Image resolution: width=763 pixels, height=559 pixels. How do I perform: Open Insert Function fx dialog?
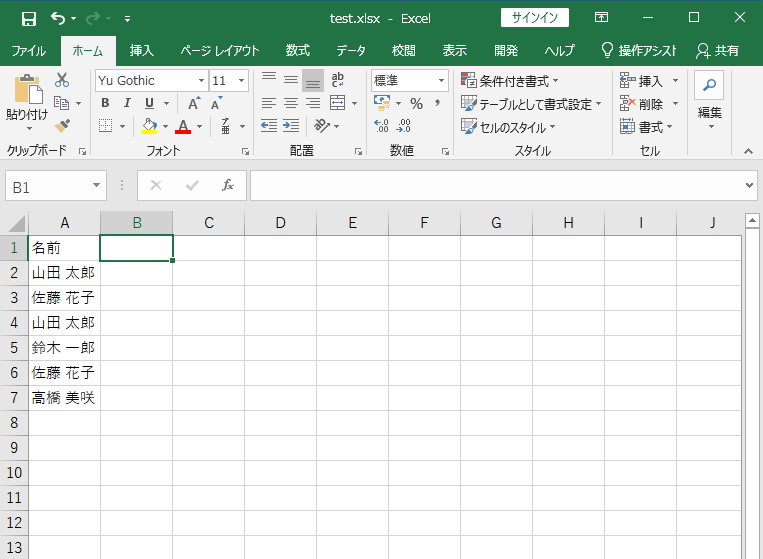(x=227, y=185)
